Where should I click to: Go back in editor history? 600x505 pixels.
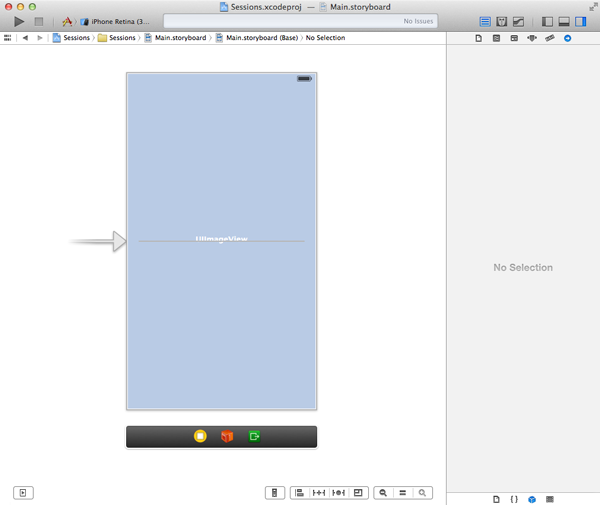pyautogui.click(x=25, y=38)
